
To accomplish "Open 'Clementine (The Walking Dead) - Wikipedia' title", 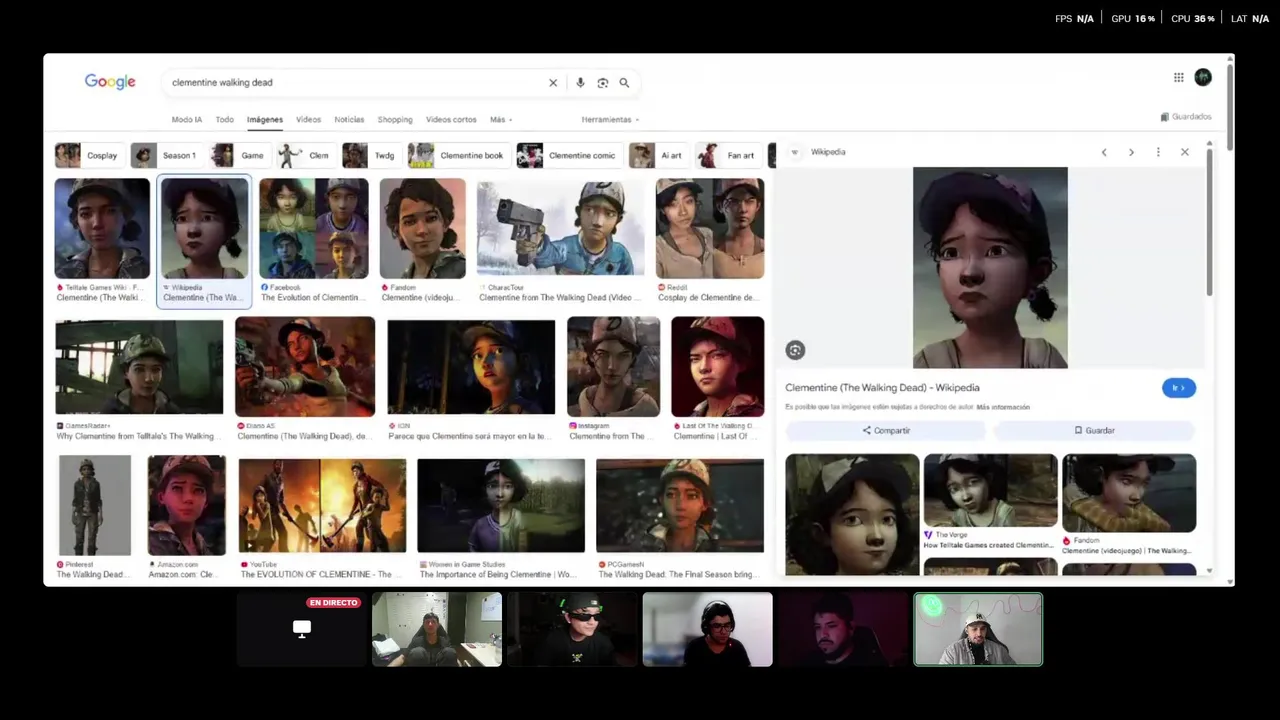I will coord(882,388).
